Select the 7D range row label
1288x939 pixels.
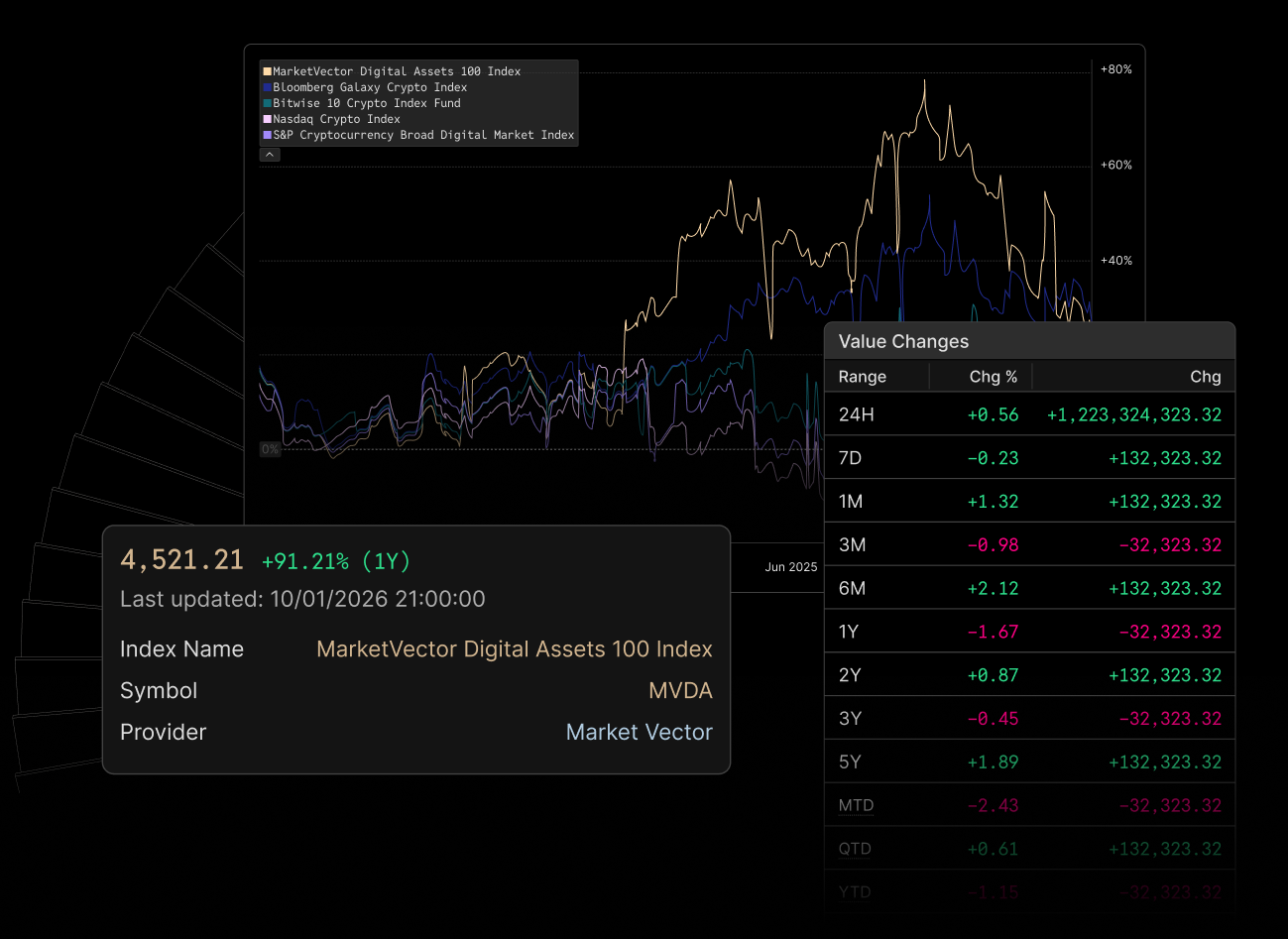coord(851,458)
